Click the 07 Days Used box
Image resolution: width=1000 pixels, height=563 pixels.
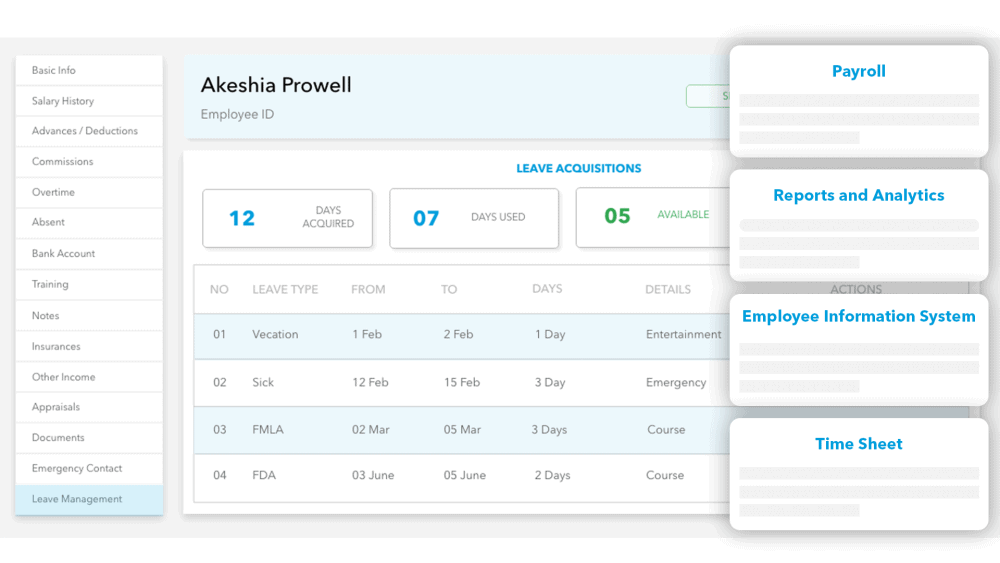click(474, 218)
